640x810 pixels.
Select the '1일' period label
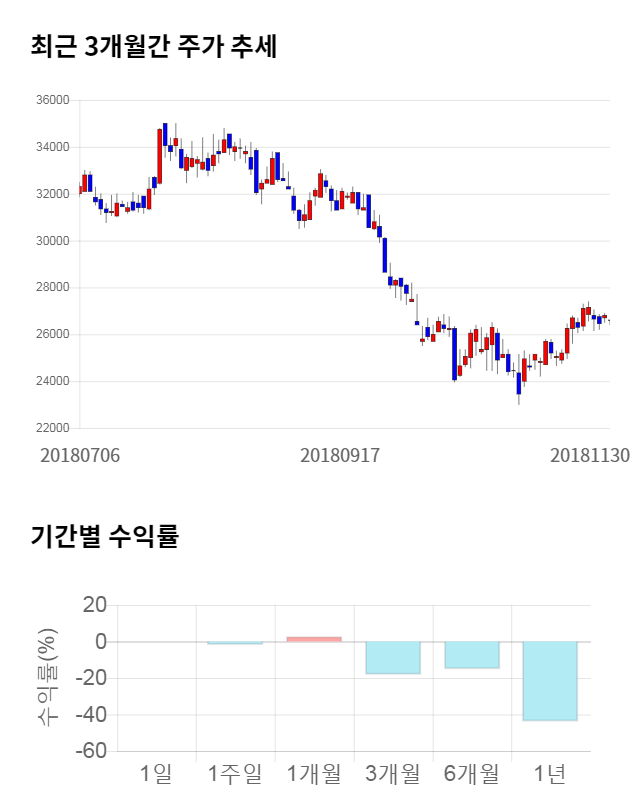156,773
